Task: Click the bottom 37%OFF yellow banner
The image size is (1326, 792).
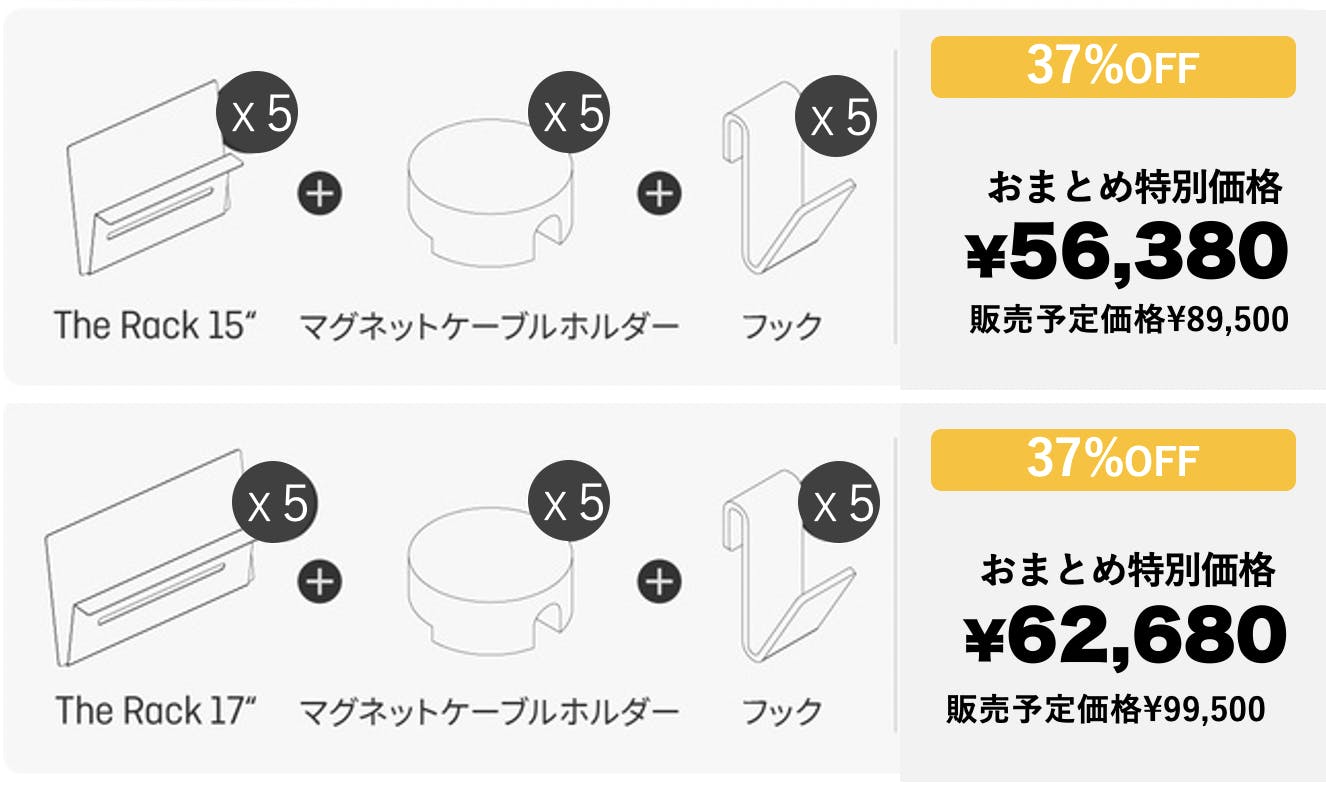Action: (x=1112, y=460)
